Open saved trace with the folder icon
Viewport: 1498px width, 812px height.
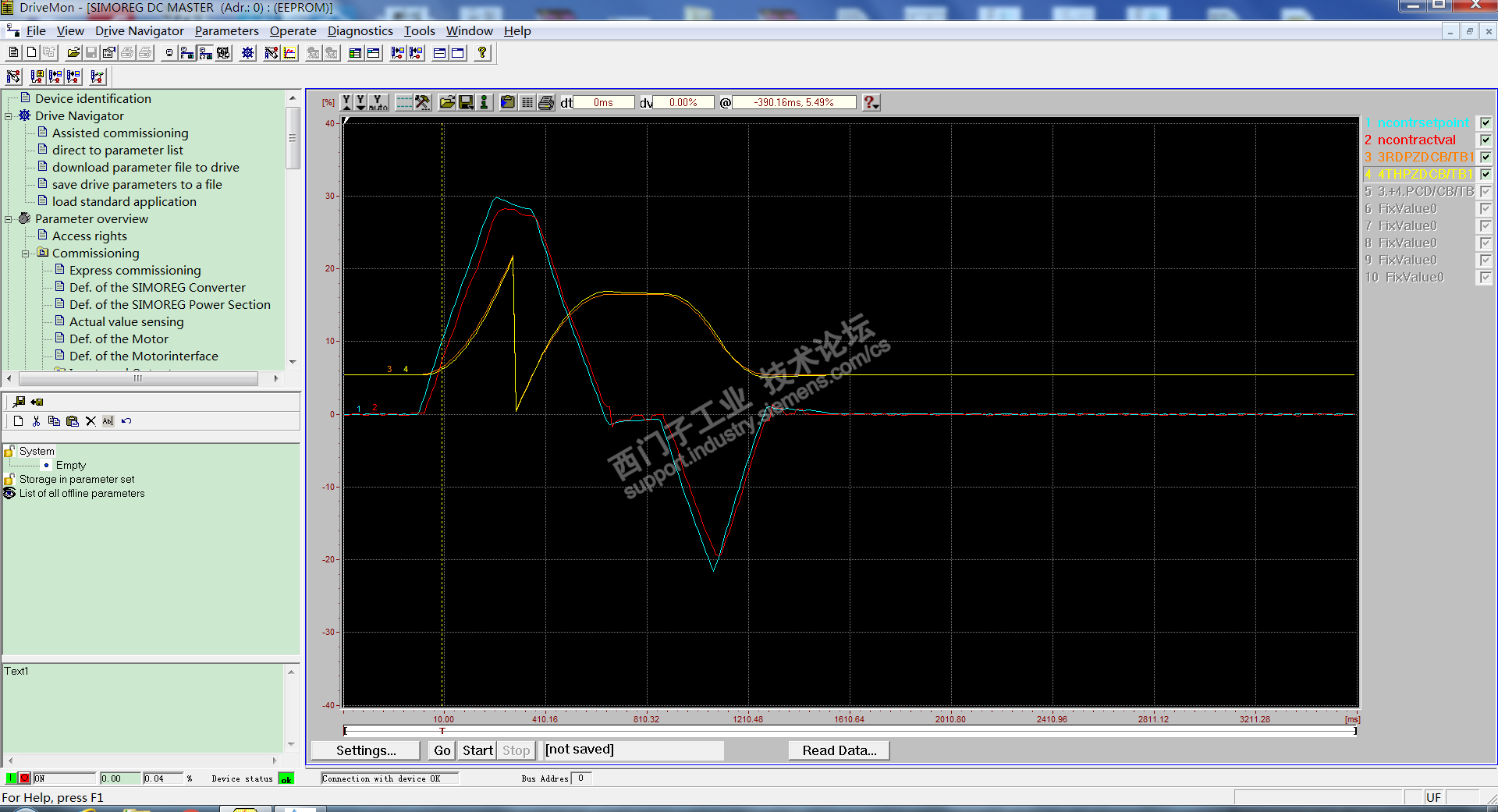(x=447, y=102)
